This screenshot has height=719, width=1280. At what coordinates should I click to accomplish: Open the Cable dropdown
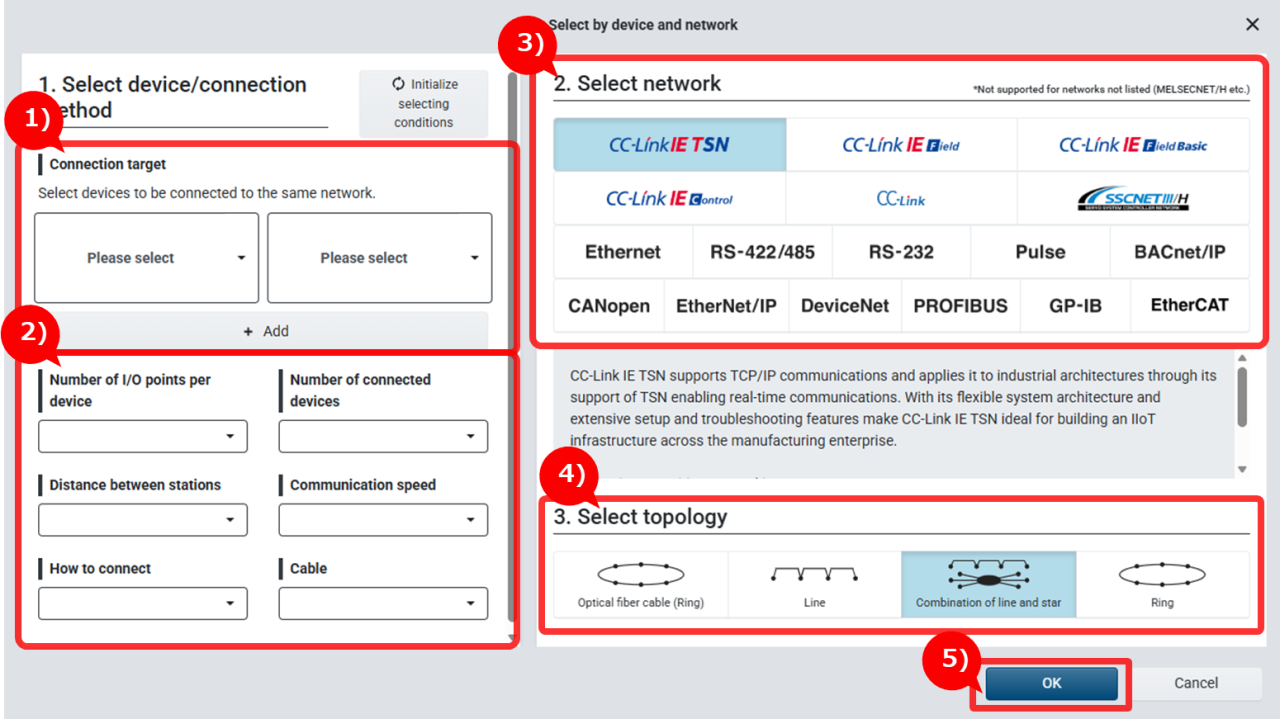coord(383,604)
